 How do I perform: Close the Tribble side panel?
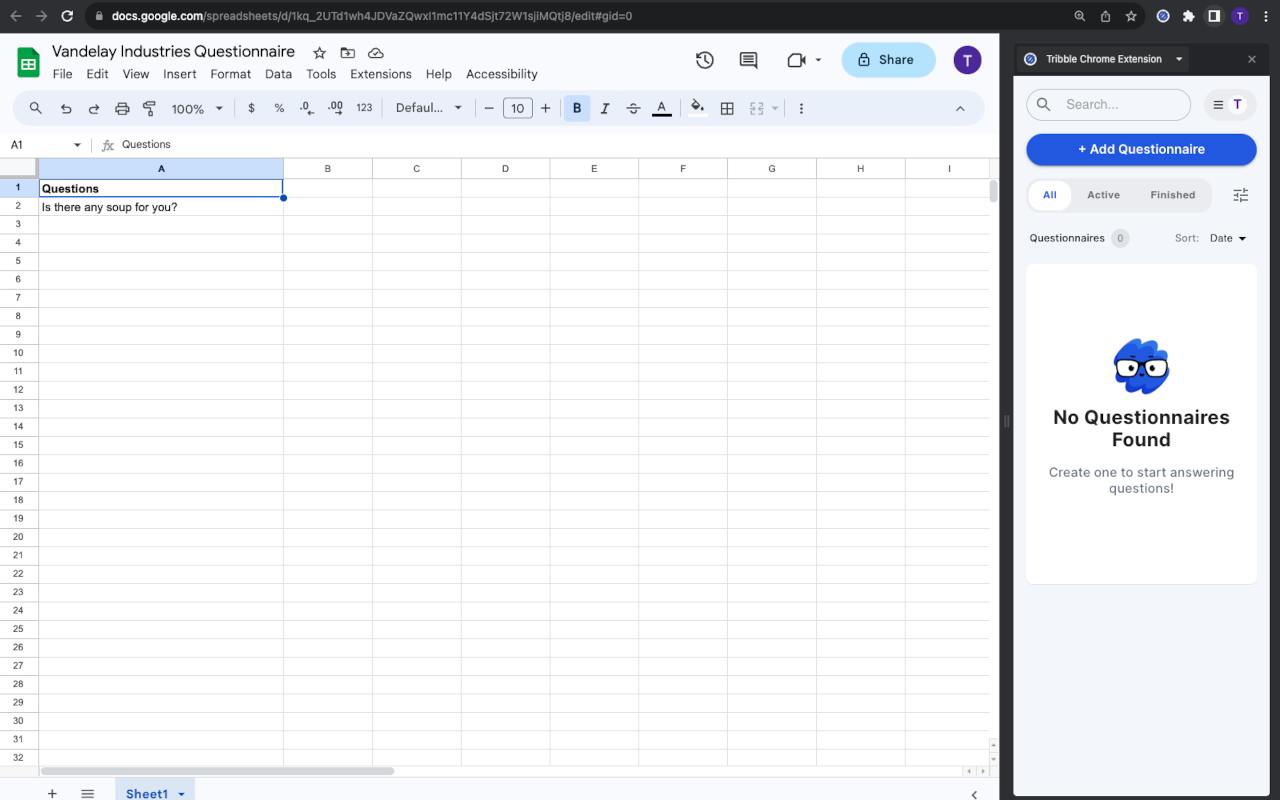(x=1252, y=59)
